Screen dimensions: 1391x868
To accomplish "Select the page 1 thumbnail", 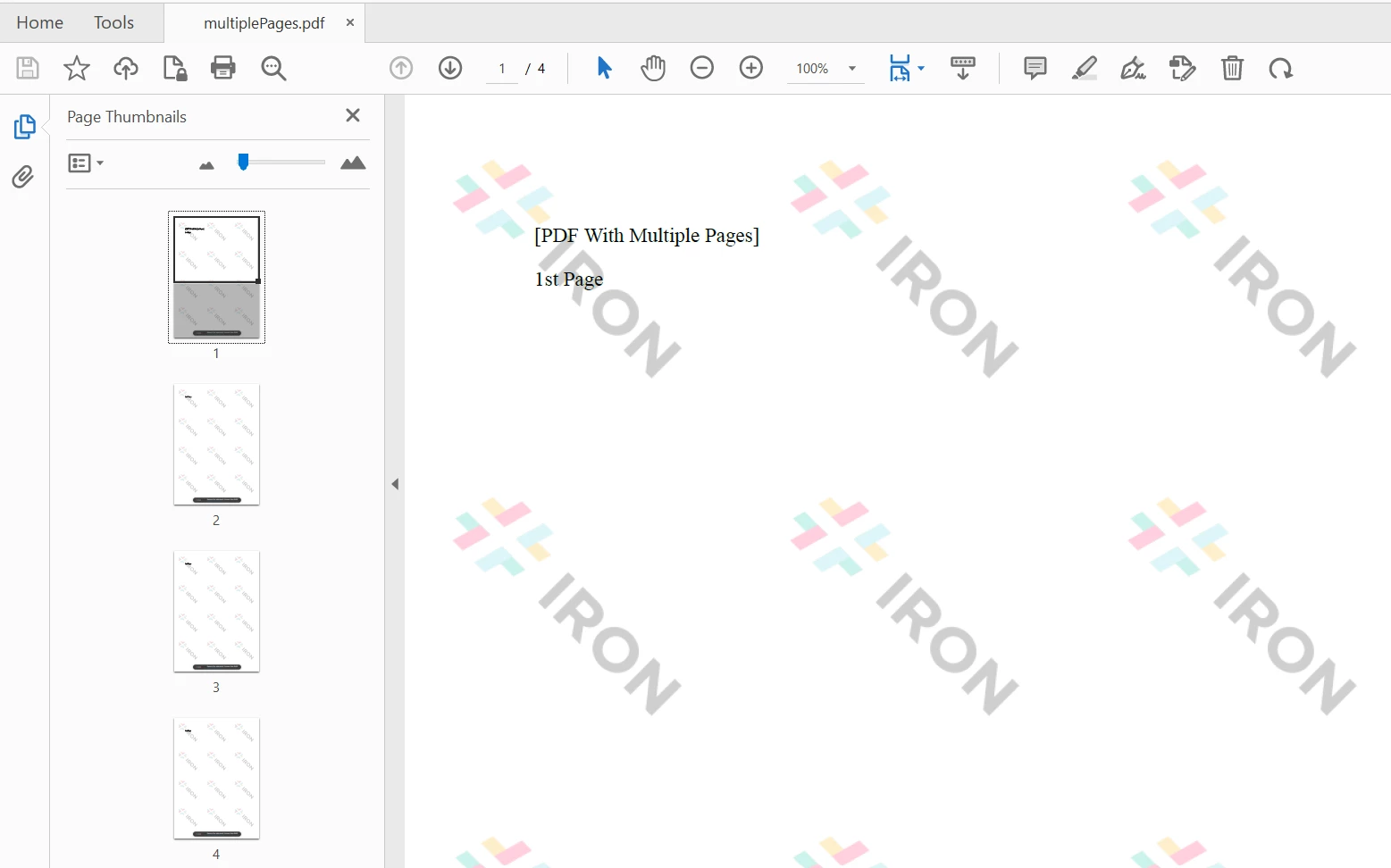I will pyautogui.click(x=216, y=277).
